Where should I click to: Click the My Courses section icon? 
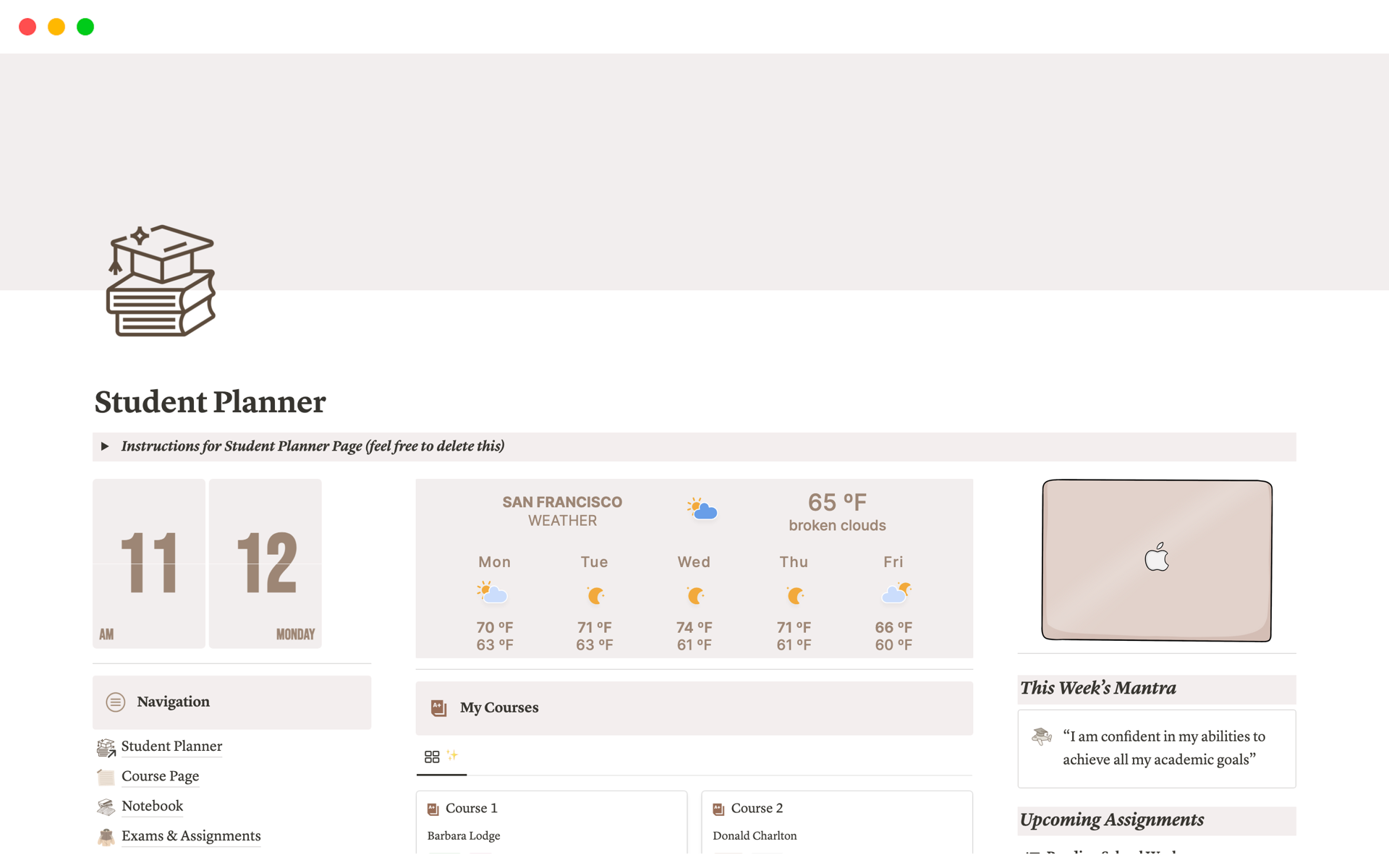coord(439,707)
